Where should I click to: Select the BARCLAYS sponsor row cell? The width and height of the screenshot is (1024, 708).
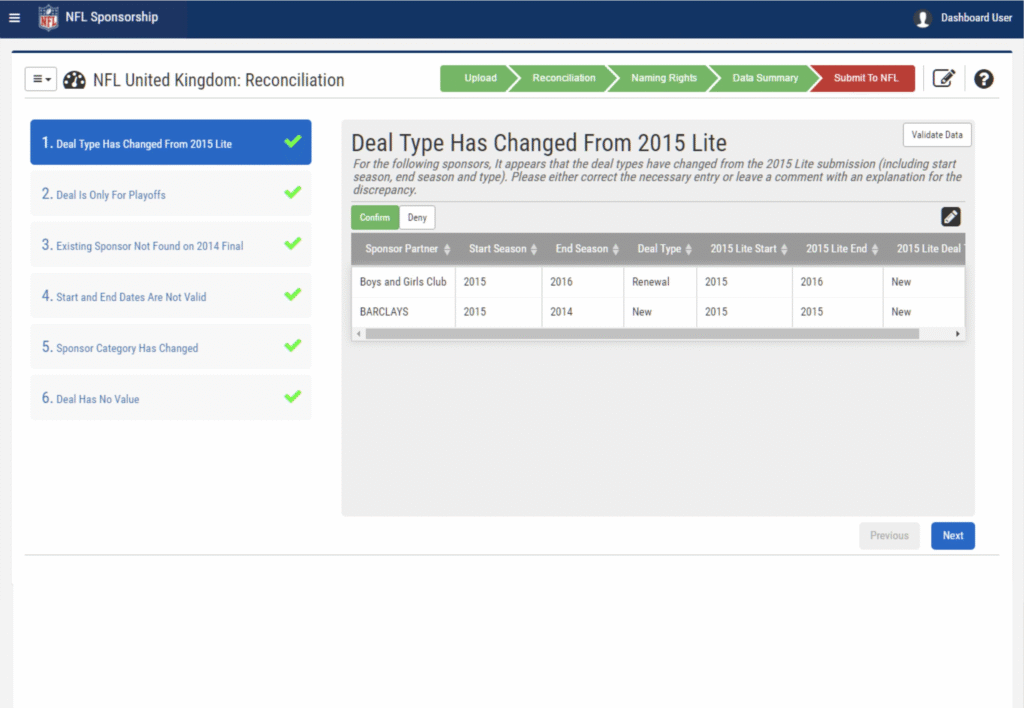pos(384,312)
